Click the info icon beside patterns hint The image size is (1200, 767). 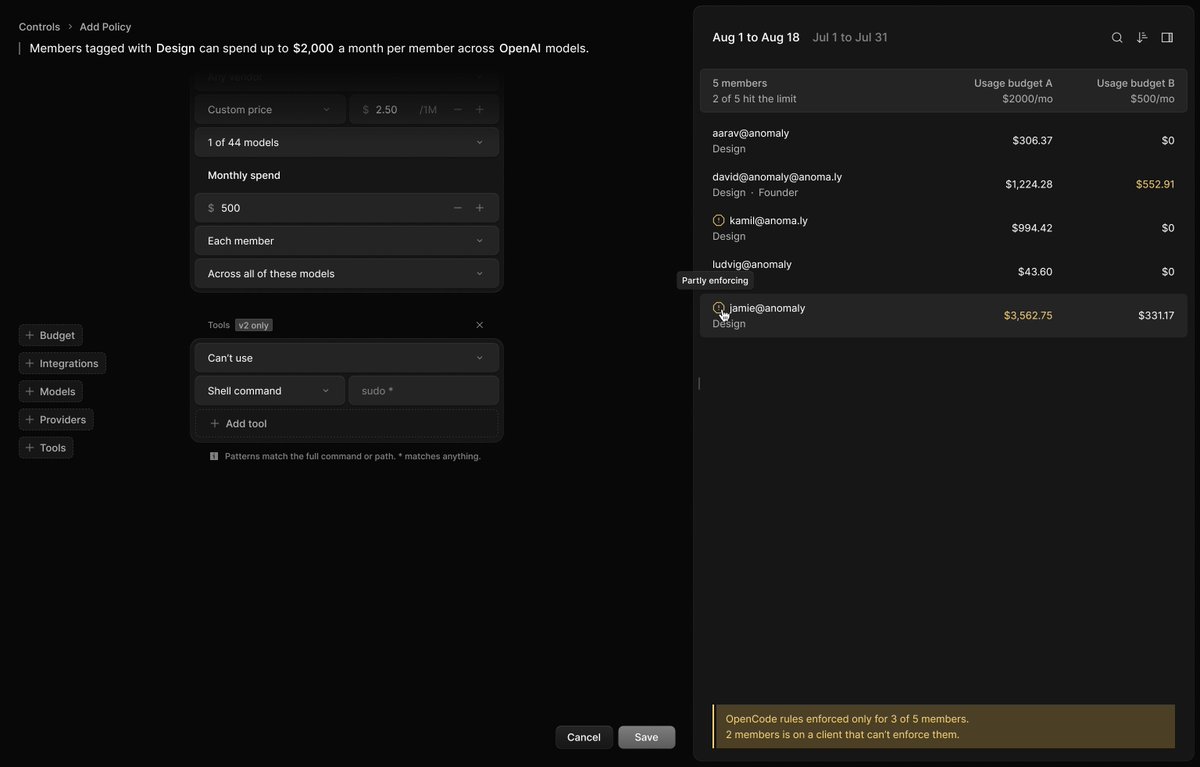[214, 456]
